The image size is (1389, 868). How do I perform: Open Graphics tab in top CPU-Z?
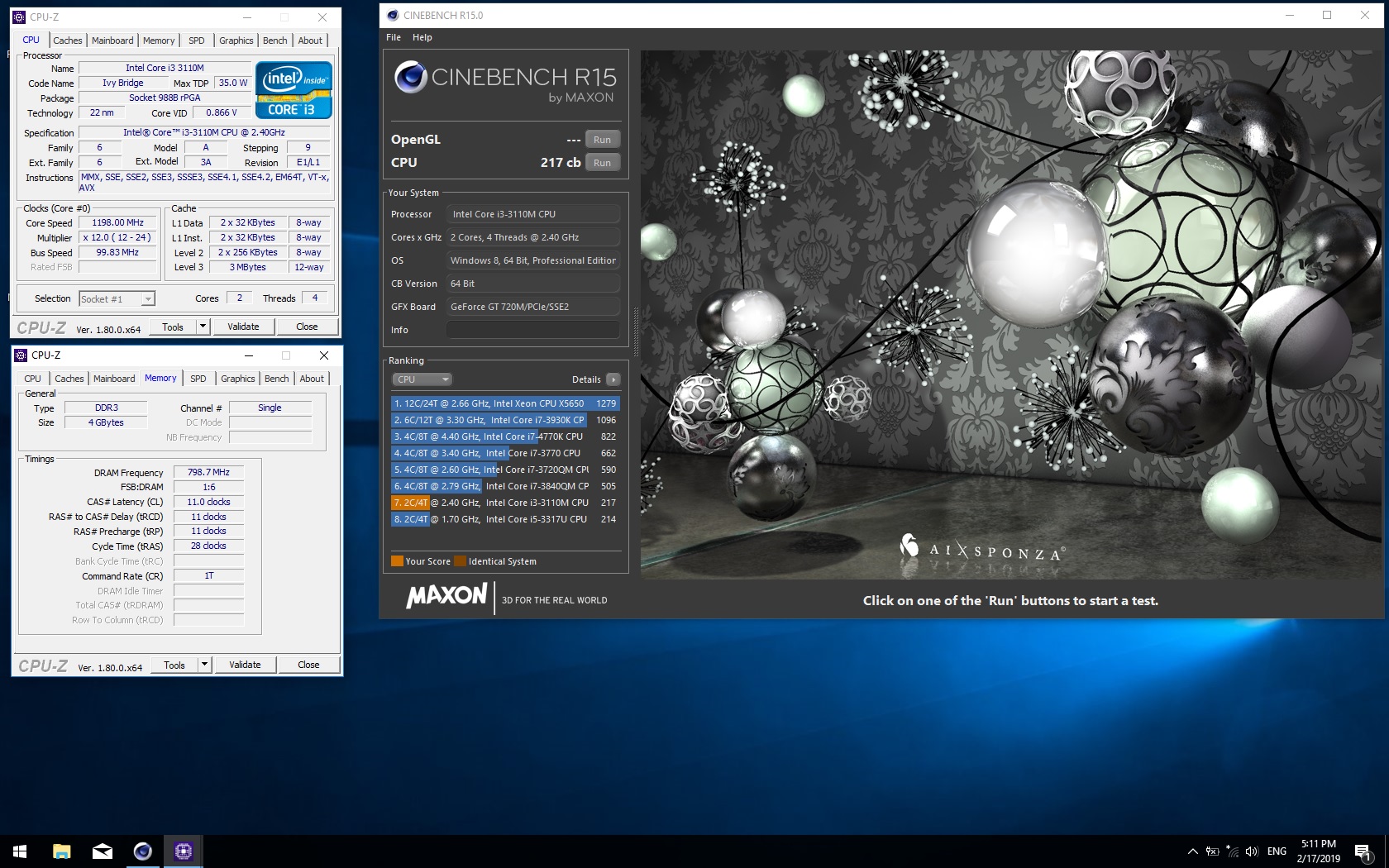[x=236, y=41]
